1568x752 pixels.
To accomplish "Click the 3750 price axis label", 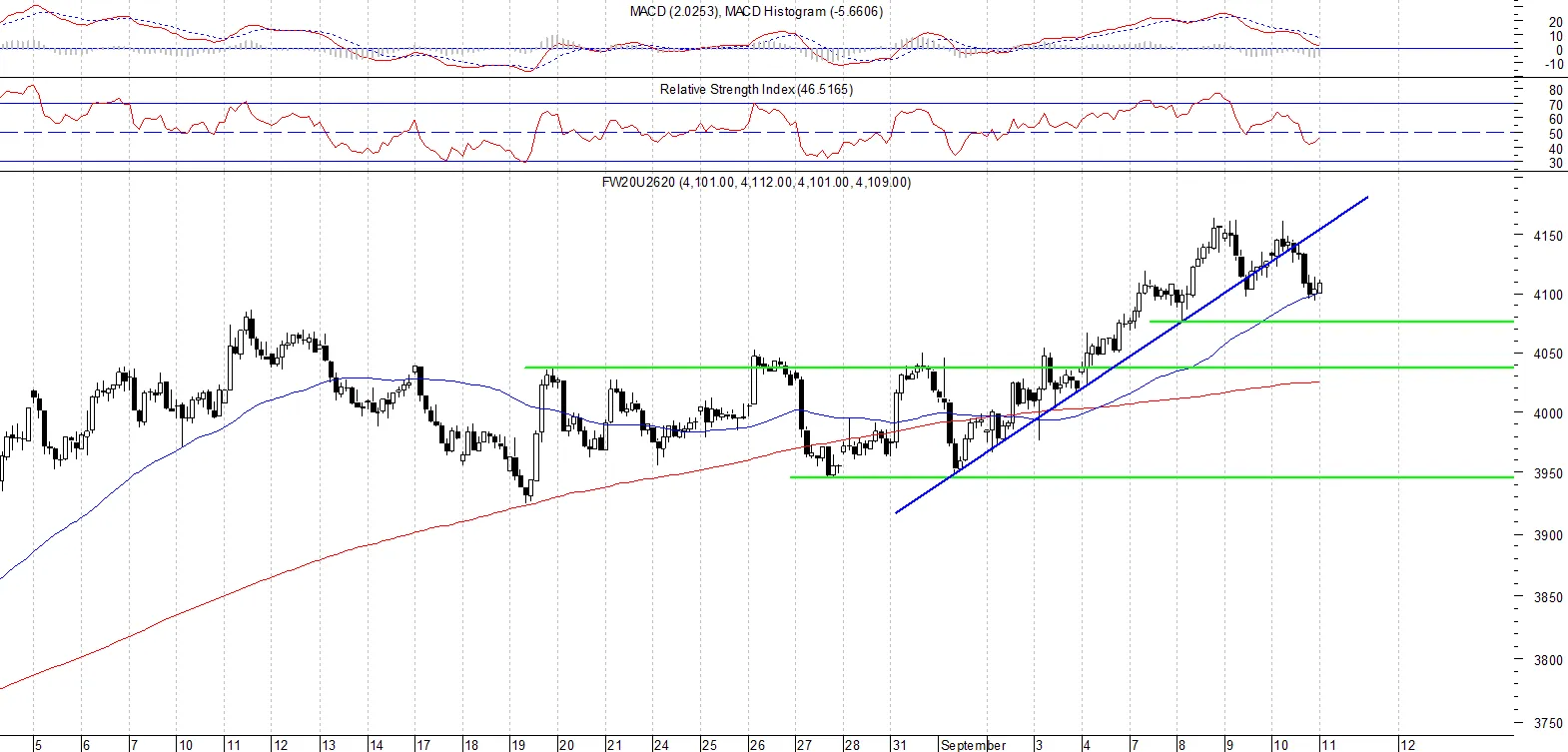I will click(x=1548, y=723).
